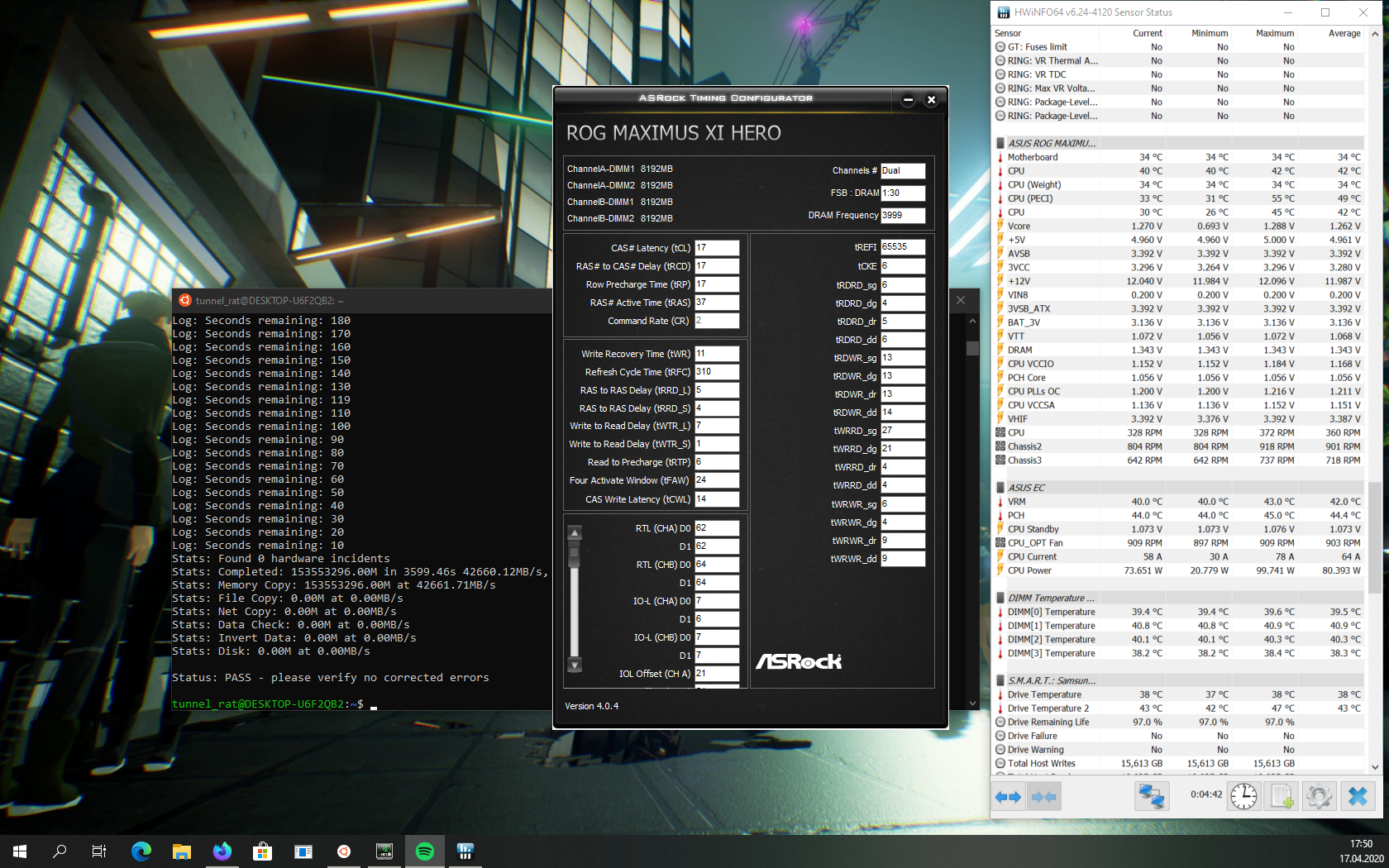Viewport: 1389px width, 868px height.
Task: Select the ASUS EC sensor group header
Action: pos(1178,488)
